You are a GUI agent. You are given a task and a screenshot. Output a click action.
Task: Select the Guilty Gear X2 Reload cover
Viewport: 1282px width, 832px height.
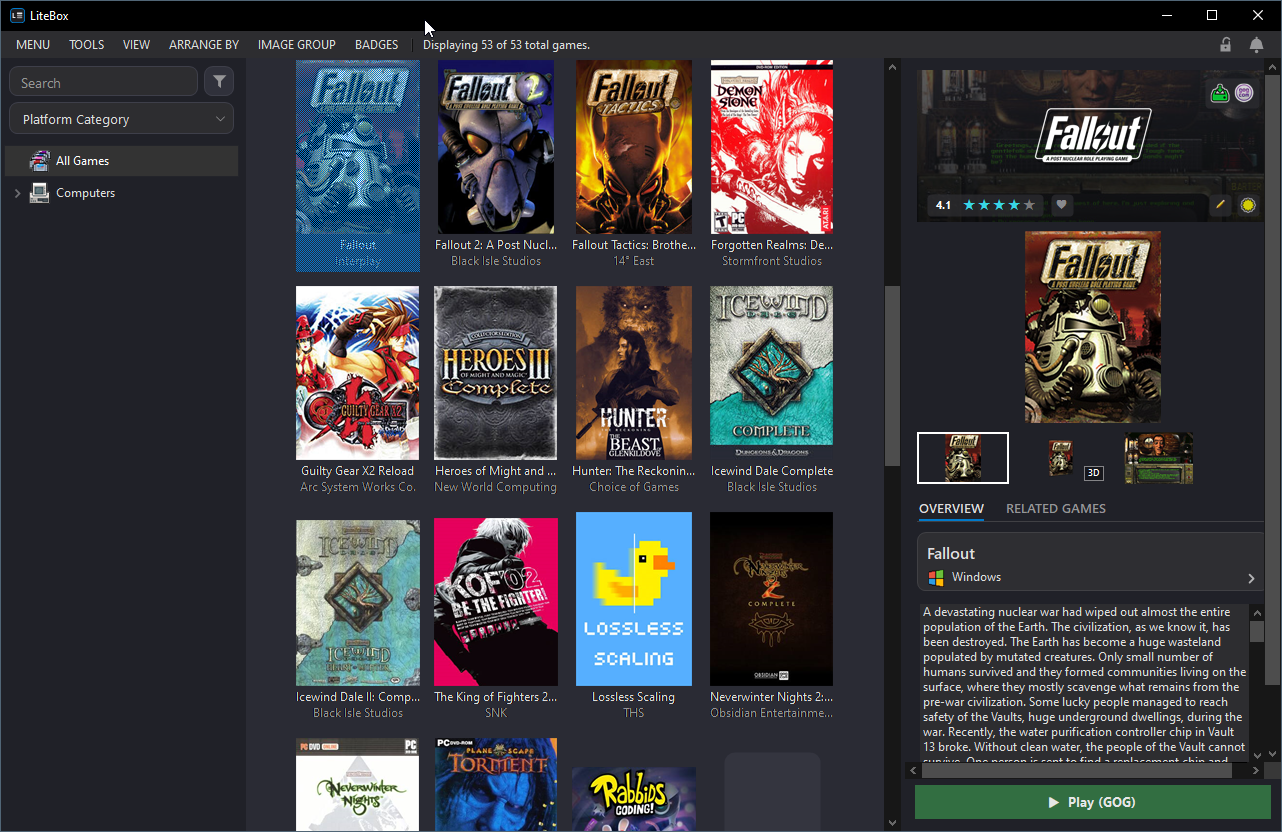point(358,373)
